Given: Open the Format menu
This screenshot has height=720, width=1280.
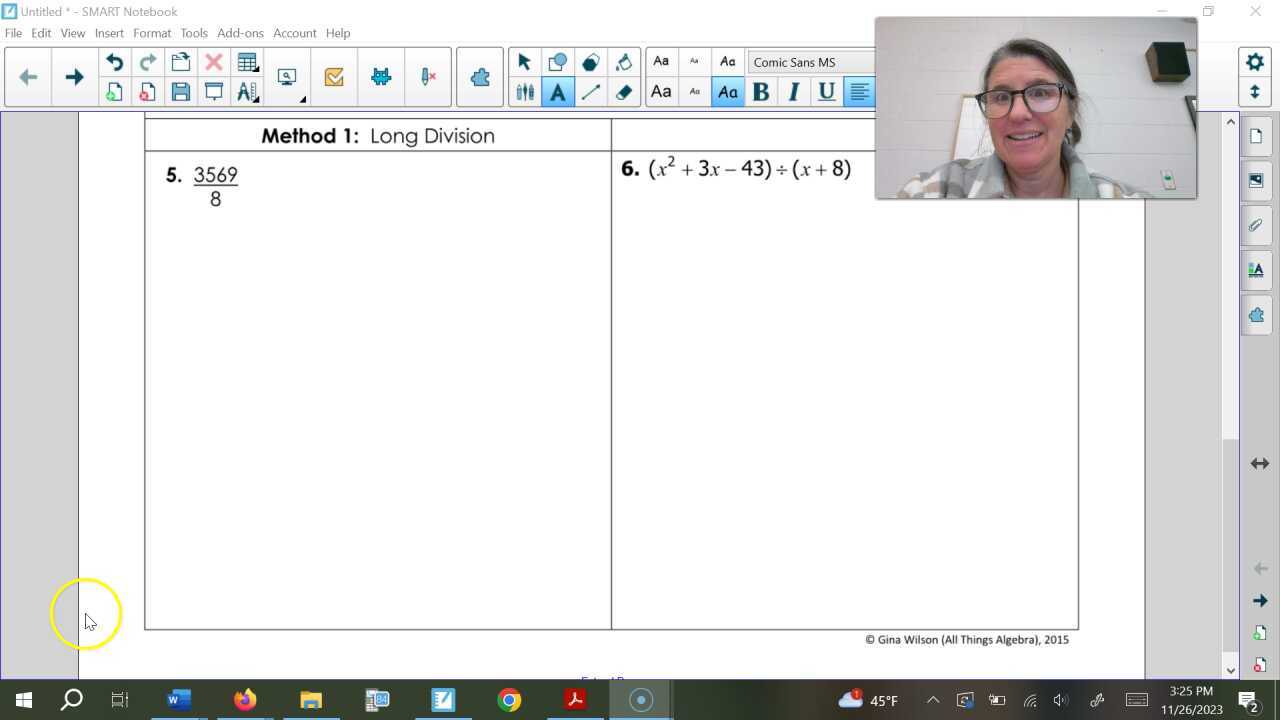Looking at the screenshot, I should (x=152, y=33).
